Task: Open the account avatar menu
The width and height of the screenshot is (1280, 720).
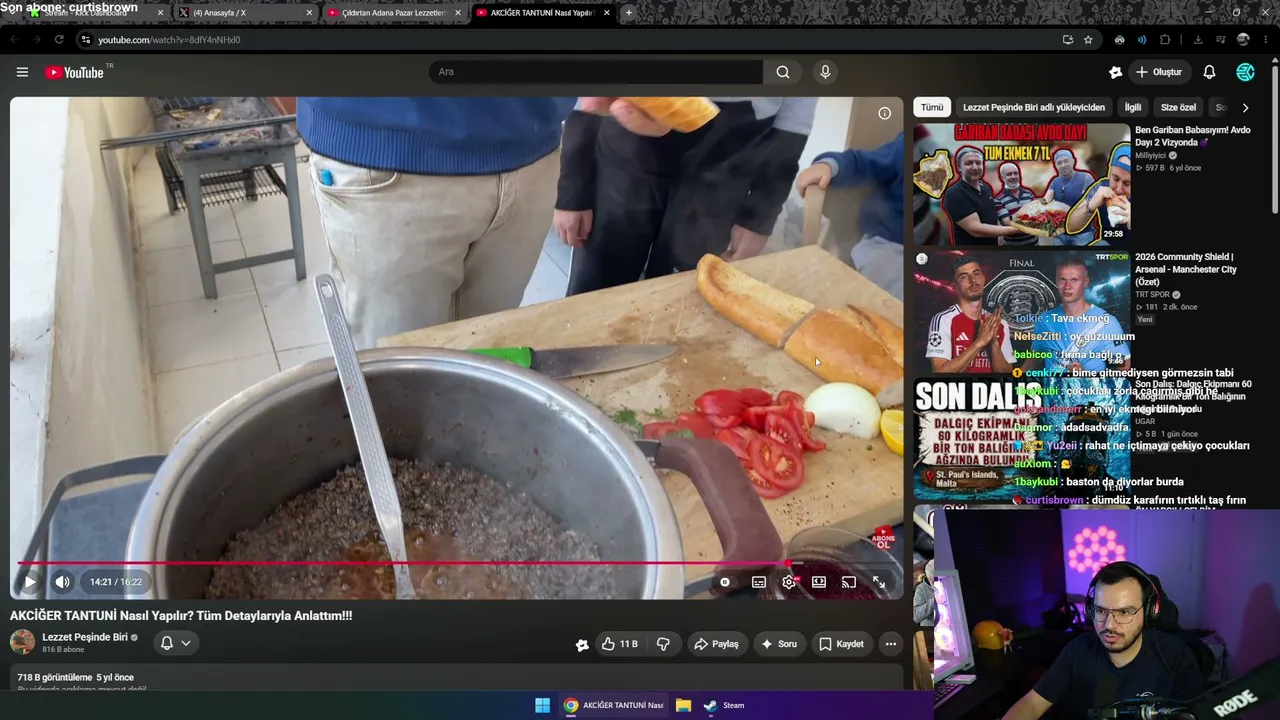Action: (1245, 72)
